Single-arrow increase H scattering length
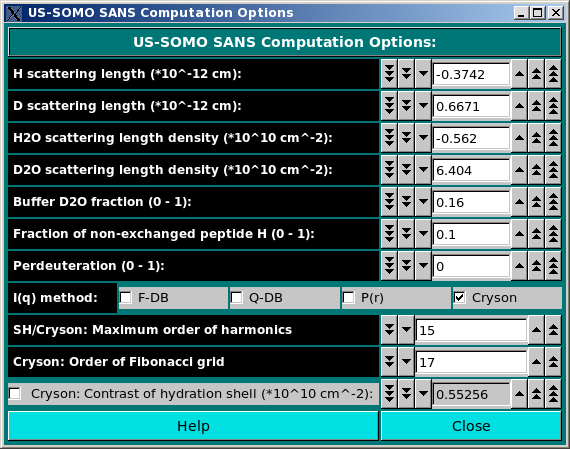 (519, 74)
